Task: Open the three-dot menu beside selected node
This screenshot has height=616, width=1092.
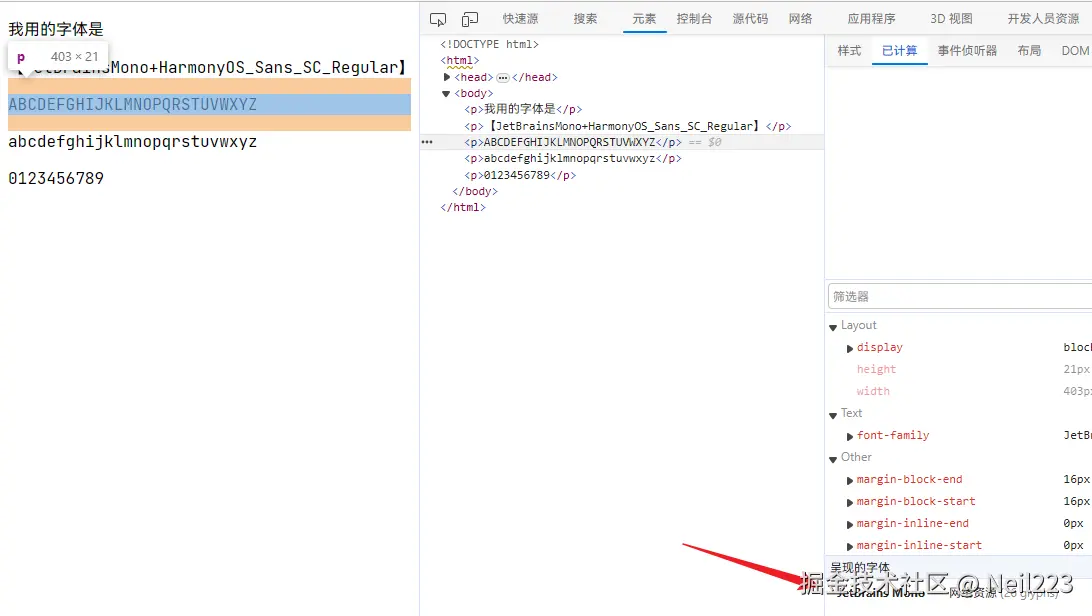Action: pos(427,142)
